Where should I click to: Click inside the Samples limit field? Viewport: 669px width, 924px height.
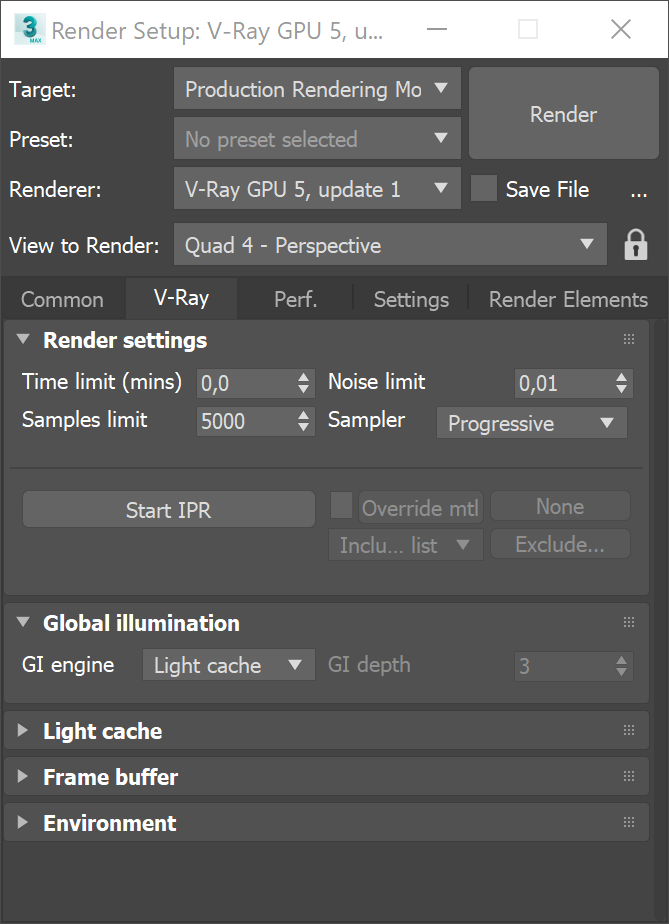[x=240, y=422]
